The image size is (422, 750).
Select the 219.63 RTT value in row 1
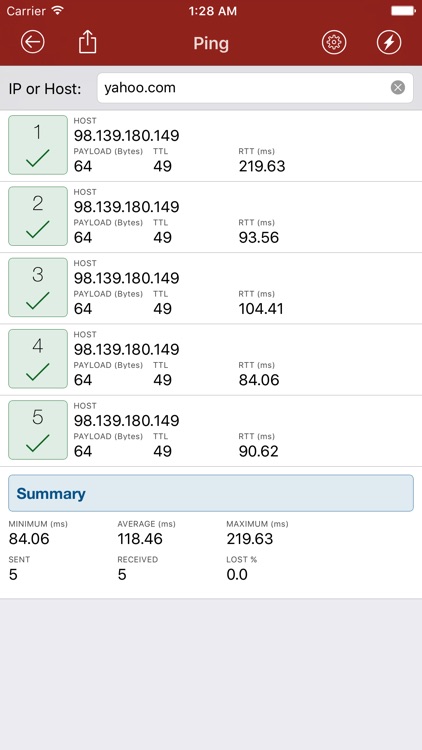[262, 166]
